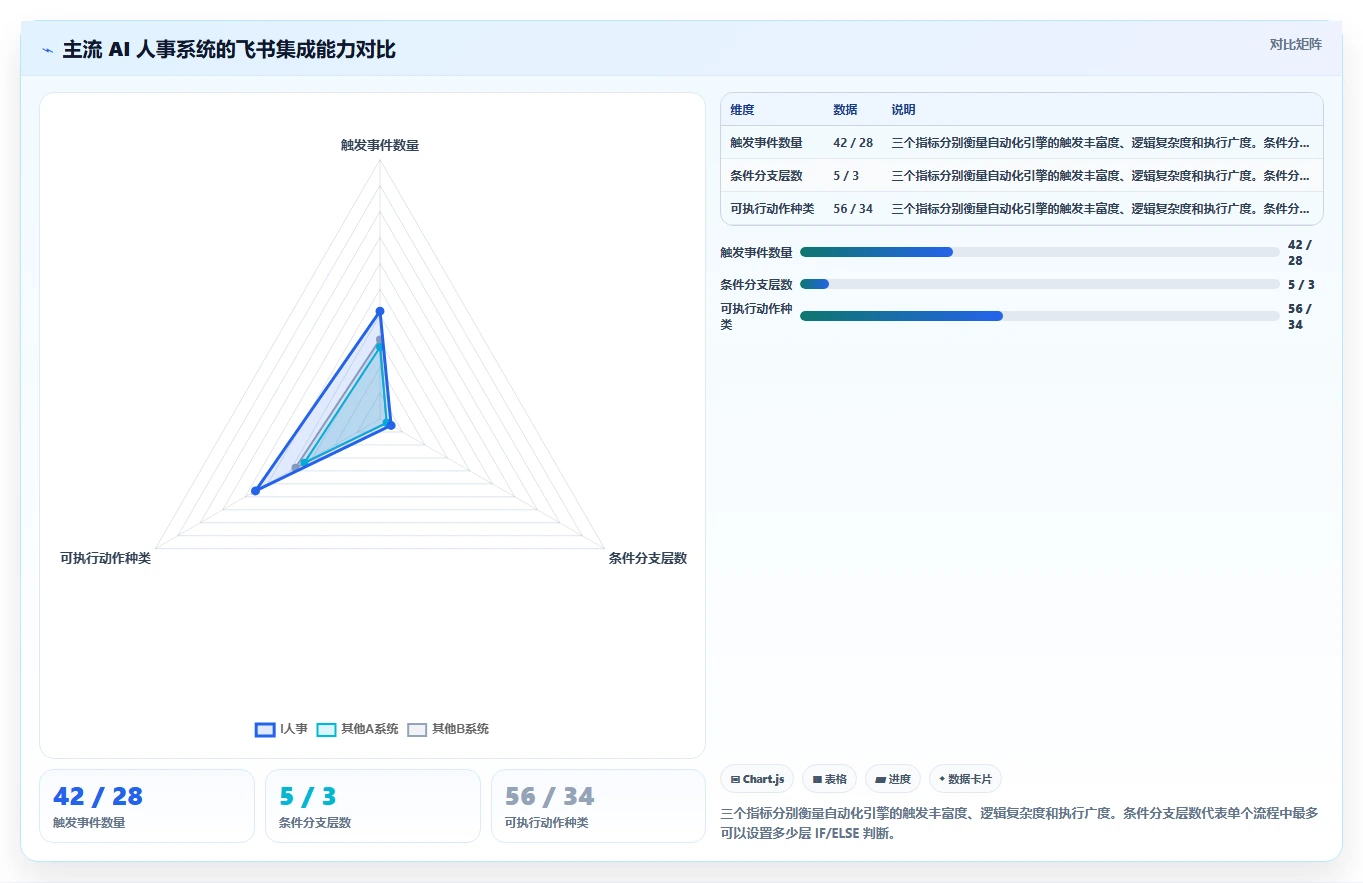Select the 条件分支层数 table row cell
The height and width of the screenshot is (883, 1363).
click(x=766, y=176)
